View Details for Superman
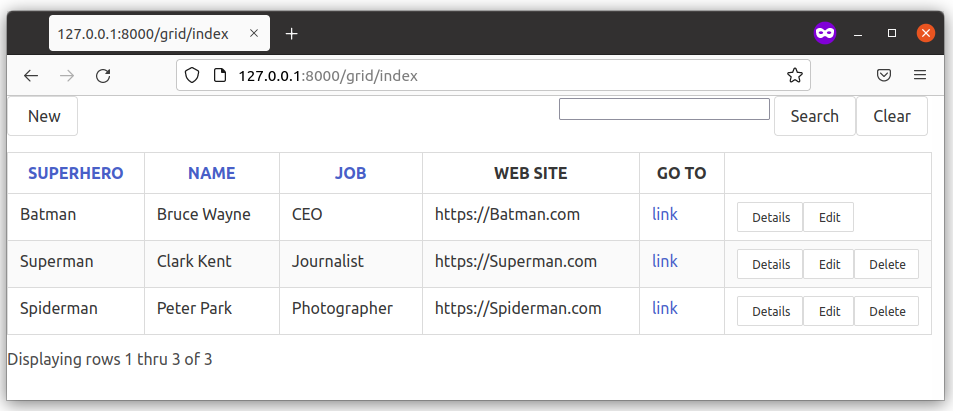 click(770, 264)
